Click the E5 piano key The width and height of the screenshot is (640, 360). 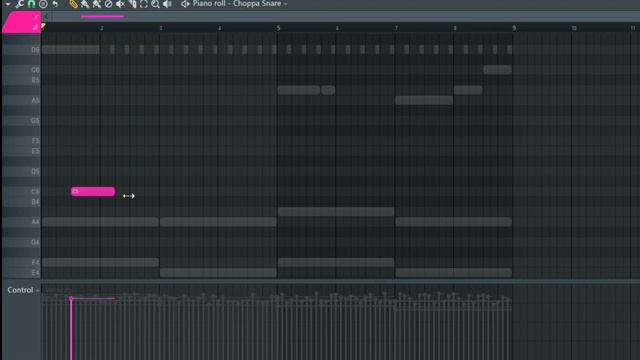click(21, 151)
